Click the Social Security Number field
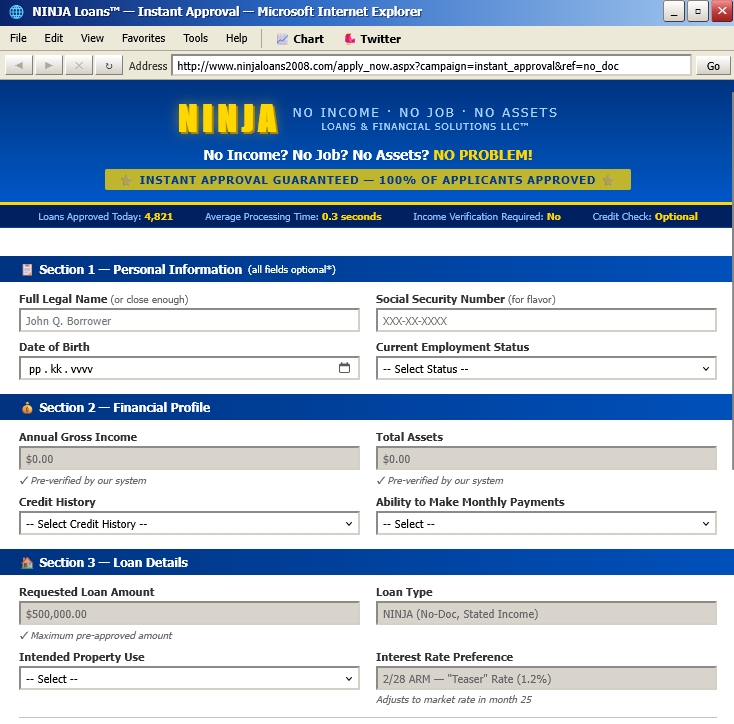The width and height of the screenshot is (734, 724). coord(546,321)
